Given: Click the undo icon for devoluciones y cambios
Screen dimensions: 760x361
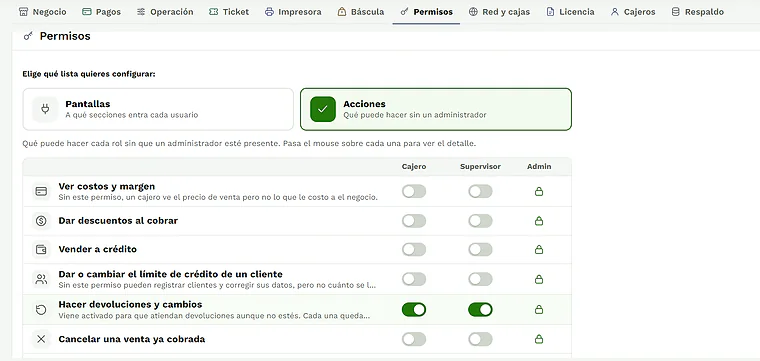Looking at the screenshot, I should [x=41, y=310].
